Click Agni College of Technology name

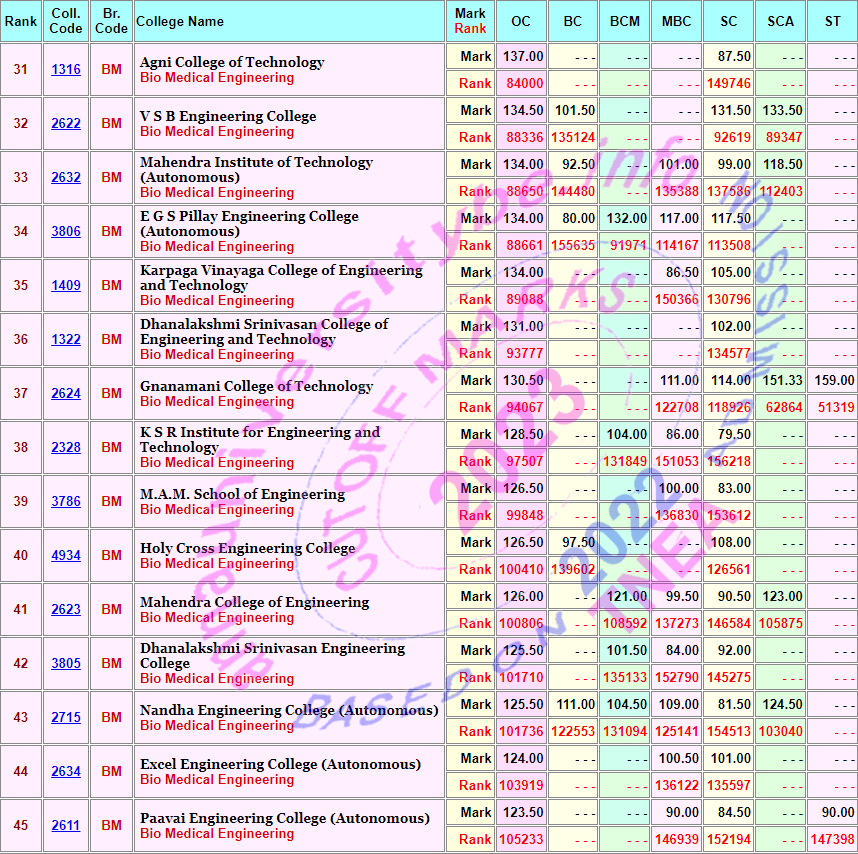pyautogui.click(x=232, y=62)
